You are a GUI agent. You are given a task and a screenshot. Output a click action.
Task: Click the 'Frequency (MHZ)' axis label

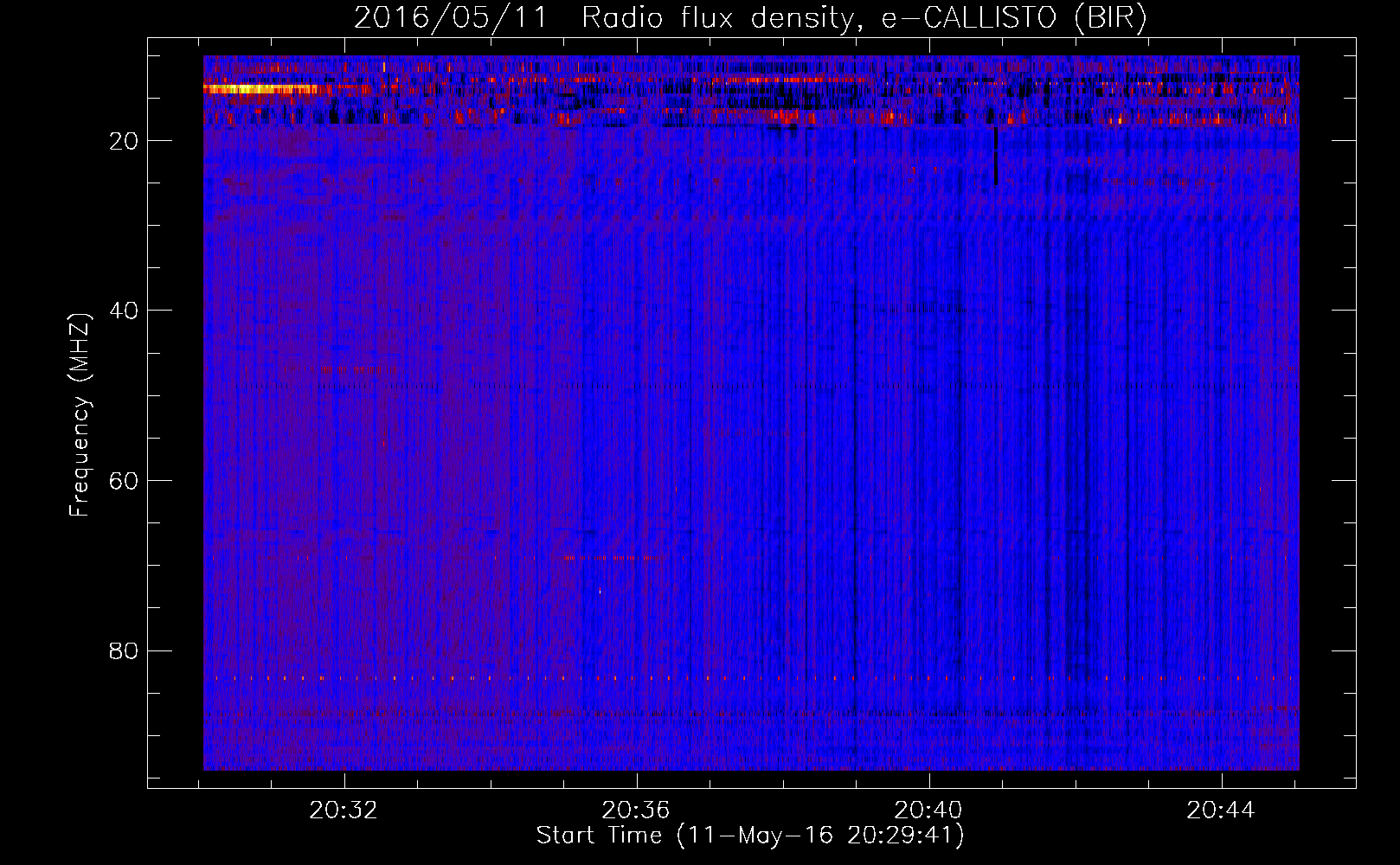tap(80, 415)
